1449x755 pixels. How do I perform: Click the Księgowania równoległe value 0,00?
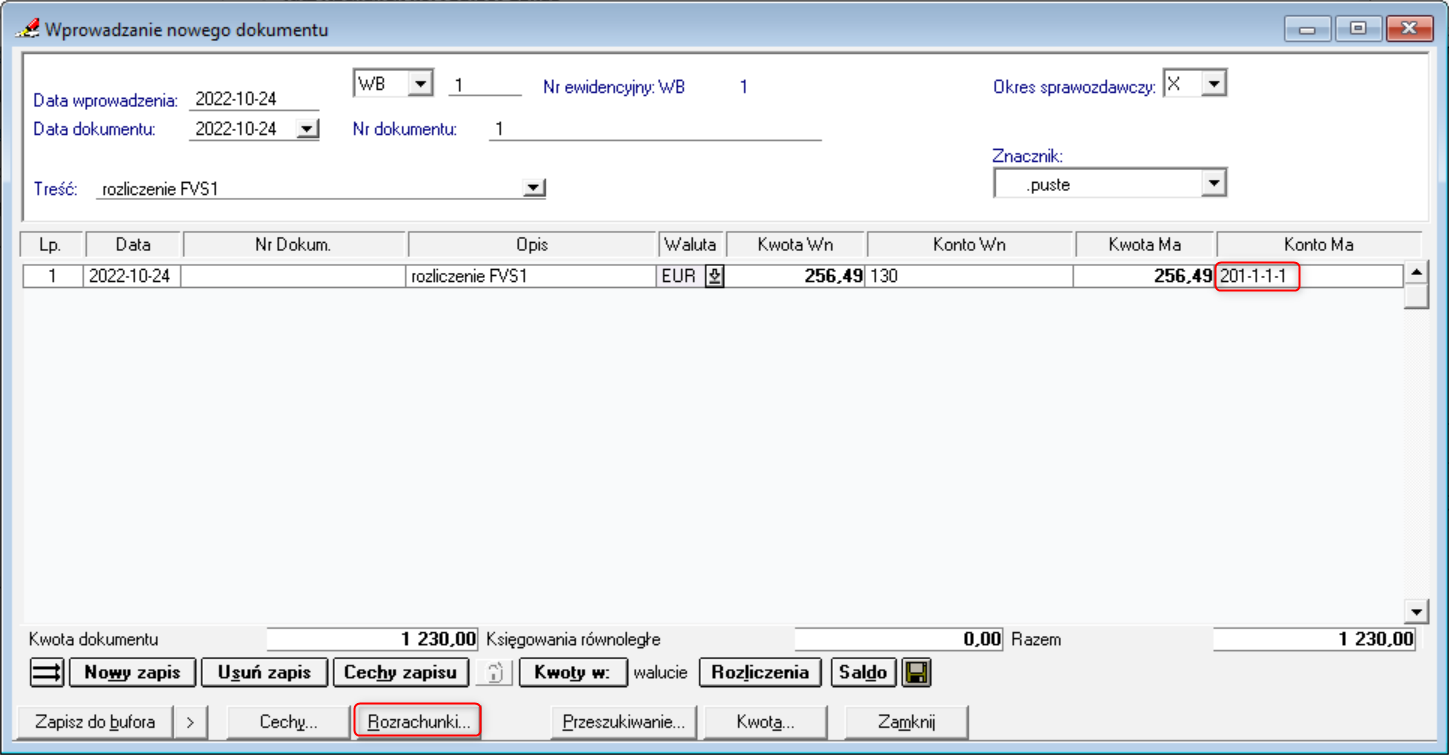(x=900, y=639)
